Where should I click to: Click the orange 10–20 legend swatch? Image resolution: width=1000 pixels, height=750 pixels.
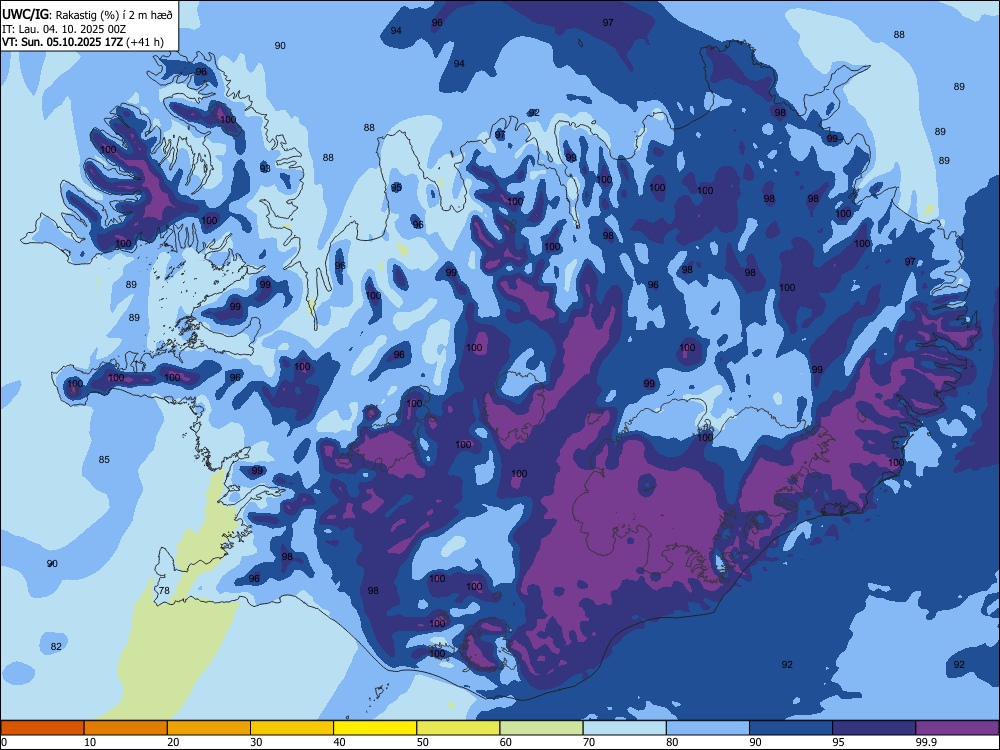click(x=126, y=728)
